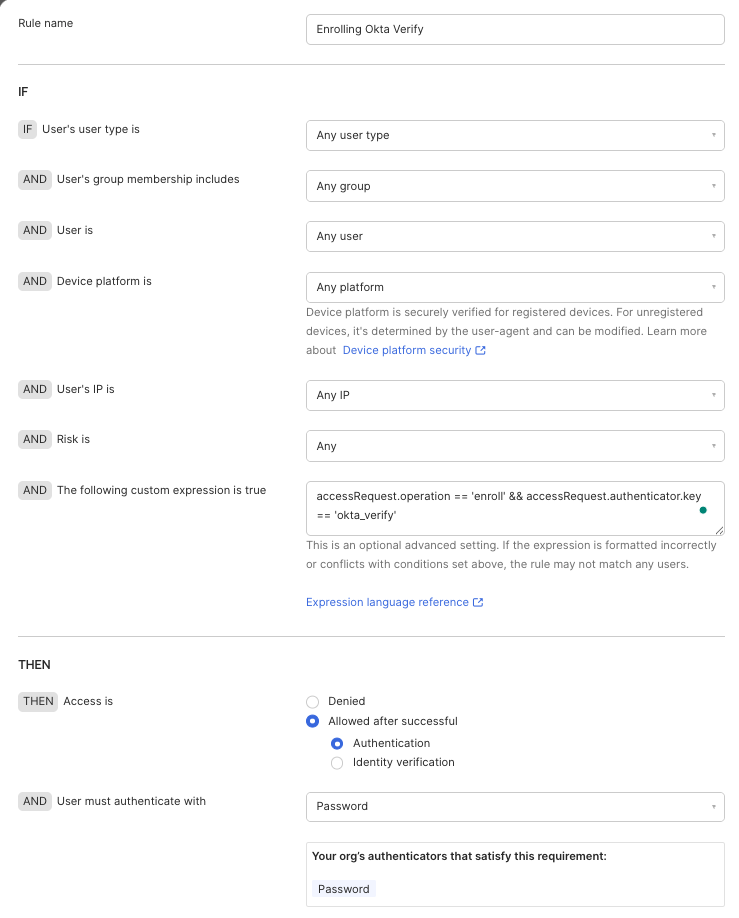739x918 pixels.
Task: Click the Password authenticator tag
Action: pyautogui.click(x=344, y=889)
